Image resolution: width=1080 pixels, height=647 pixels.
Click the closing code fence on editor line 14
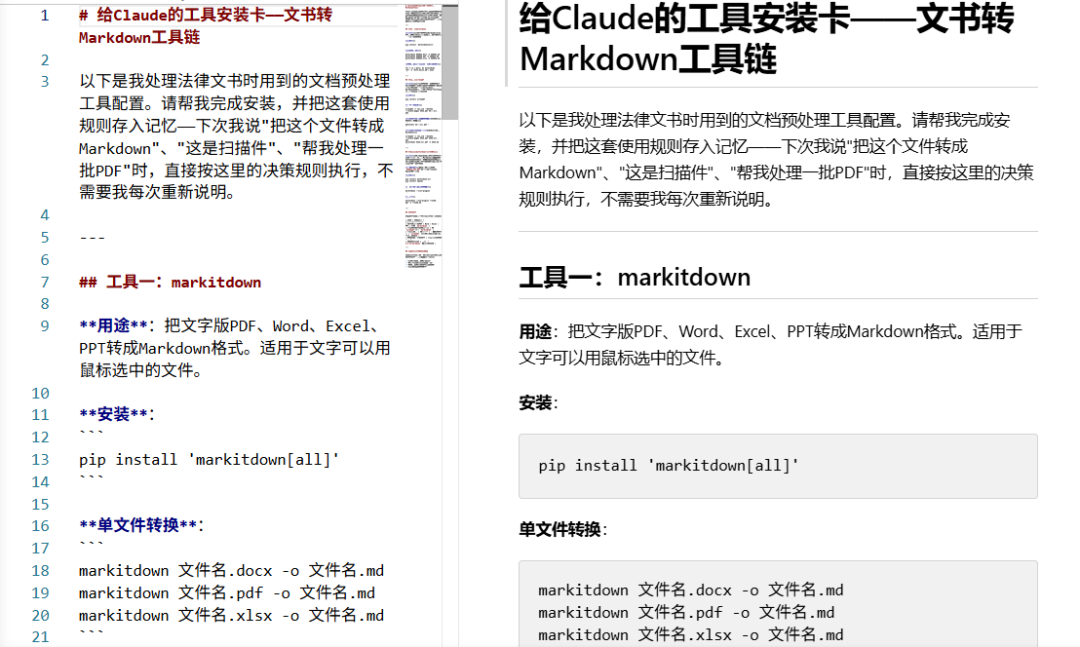coord(91,478)
